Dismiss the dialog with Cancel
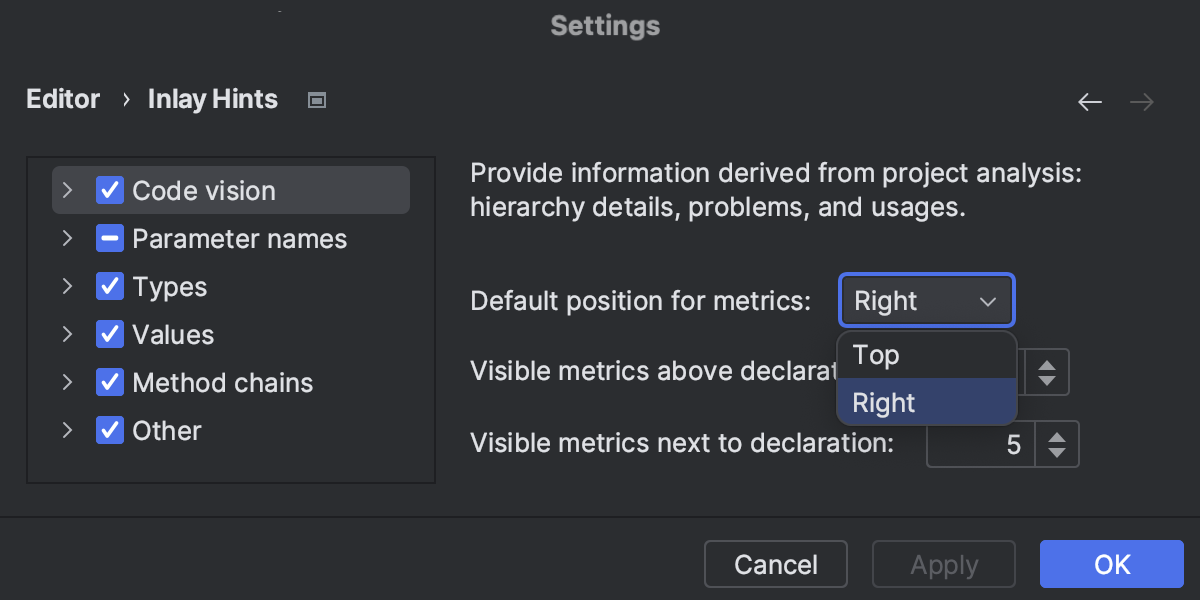The image size is (1200, 600). click(775, 563)
